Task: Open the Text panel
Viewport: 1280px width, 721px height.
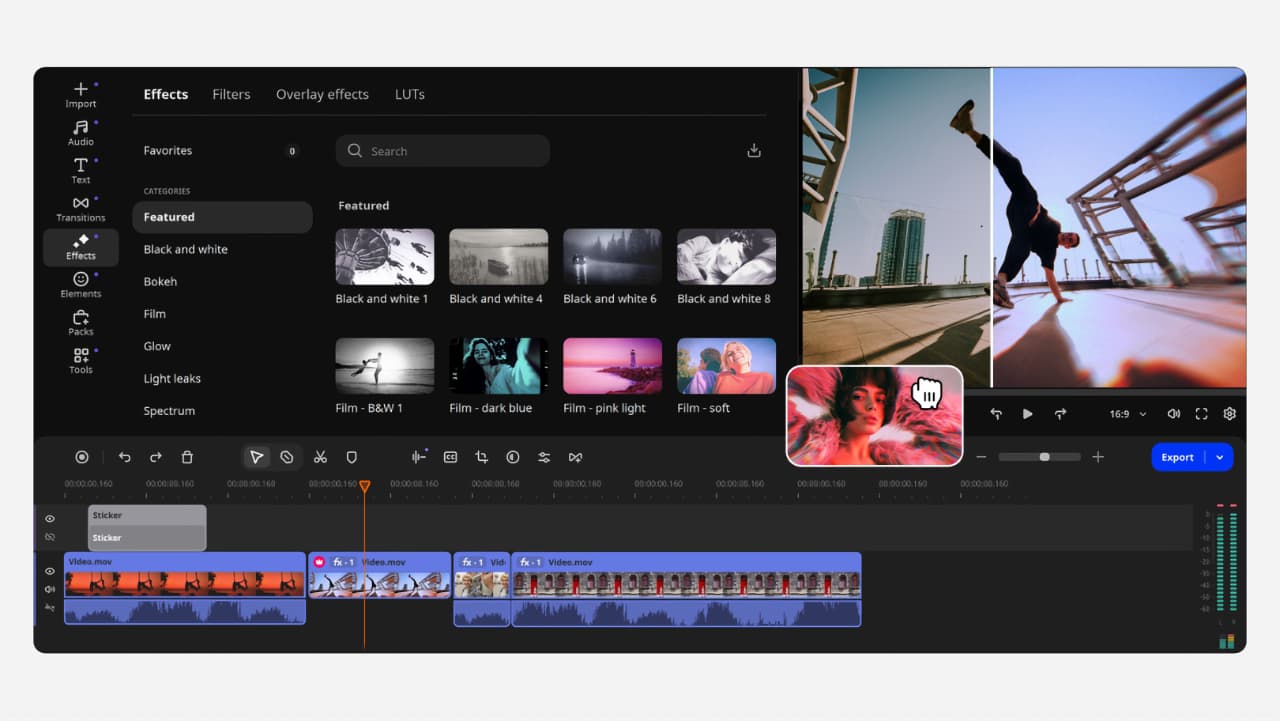Action: [80, 168]
